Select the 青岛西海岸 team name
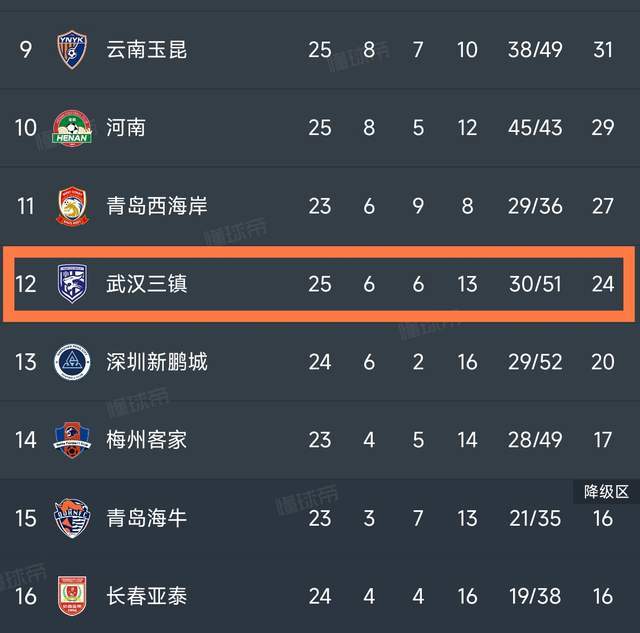This screenshot has height=633, width=640. point(157,205)
